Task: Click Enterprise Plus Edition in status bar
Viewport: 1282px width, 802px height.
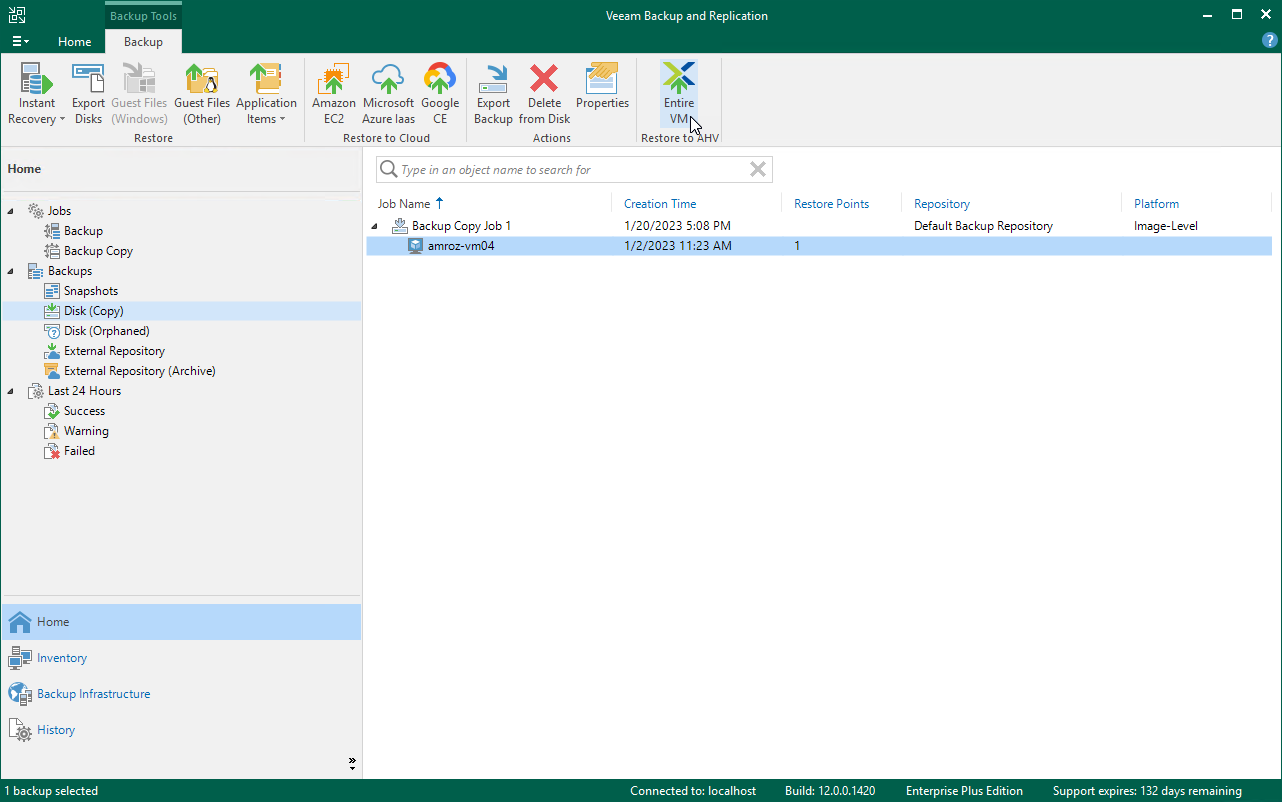Action: (964, 791)
